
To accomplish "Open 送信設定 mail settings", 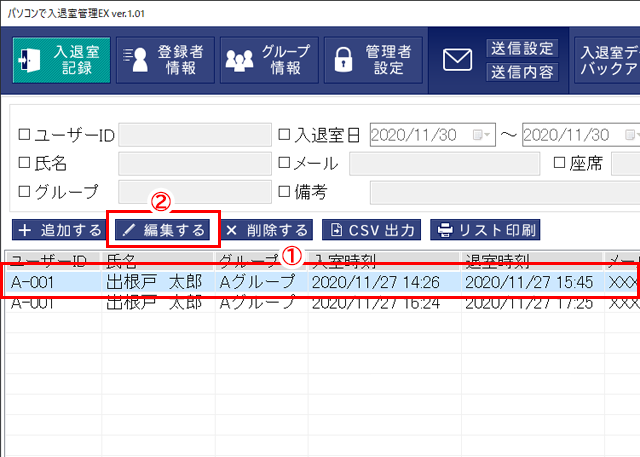I will point(522,48).
